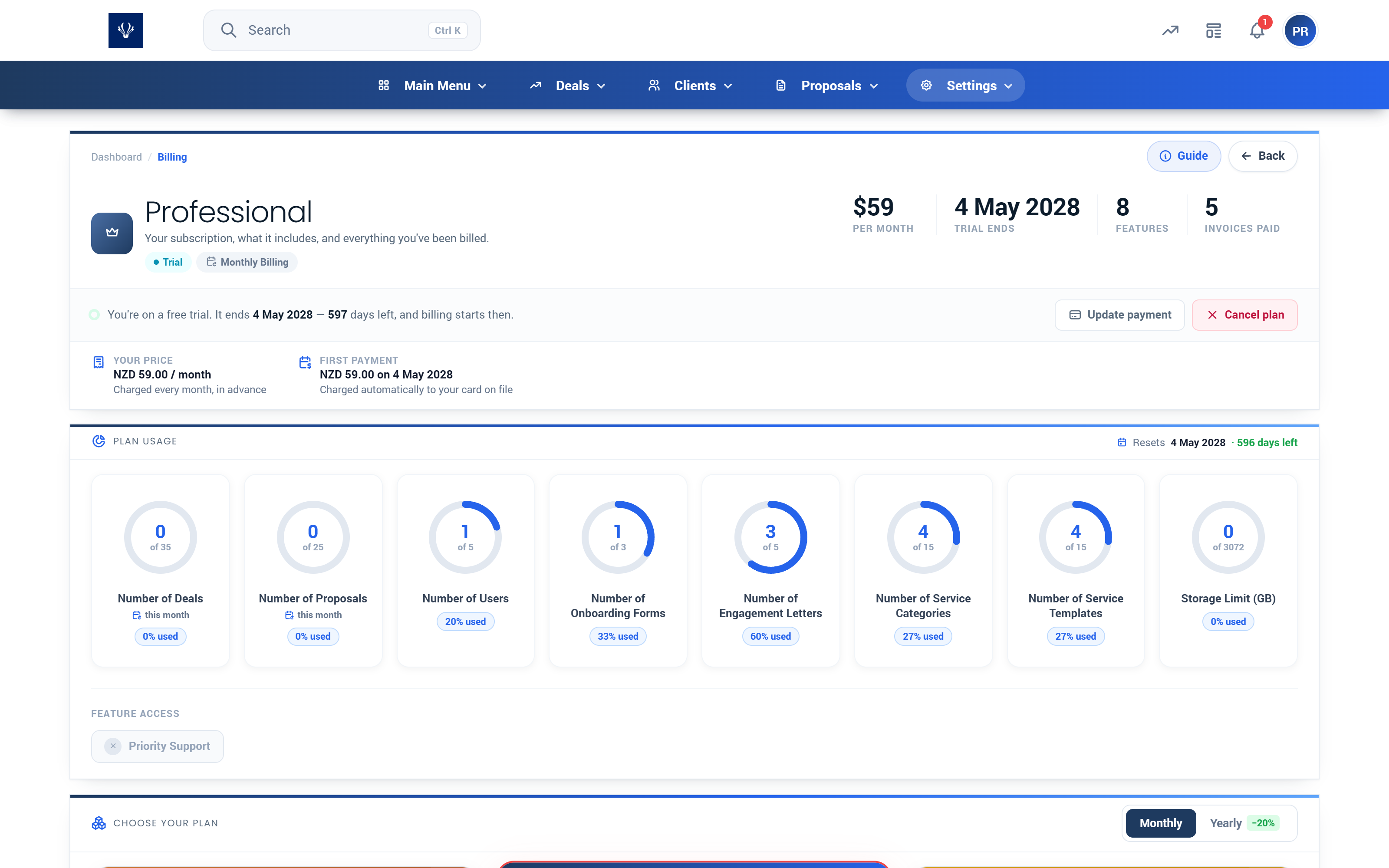Image resolution: width=1389 pixels, height=868 pixels.
Task: Click the First Payment calendar icon
Action: 305,362
